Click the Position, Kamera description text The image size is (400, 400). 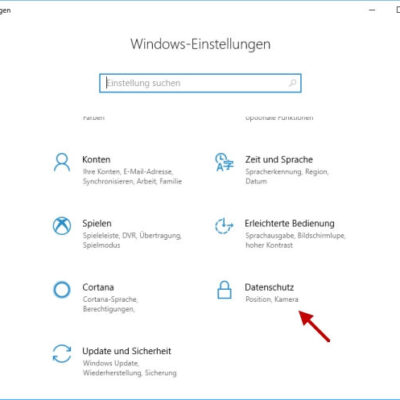[x=272, y=299]
